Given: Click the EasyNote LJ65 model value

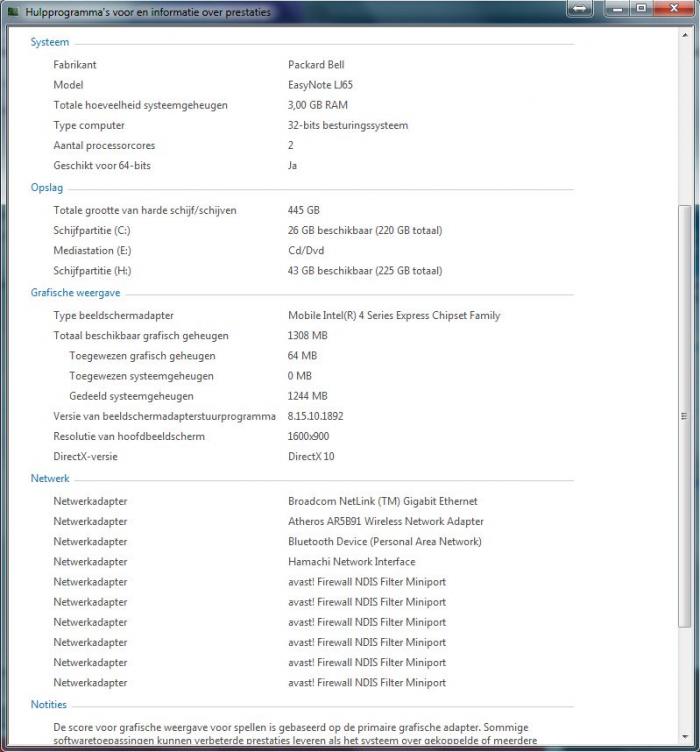Looking at the screenshot, I should coord(320,85).
